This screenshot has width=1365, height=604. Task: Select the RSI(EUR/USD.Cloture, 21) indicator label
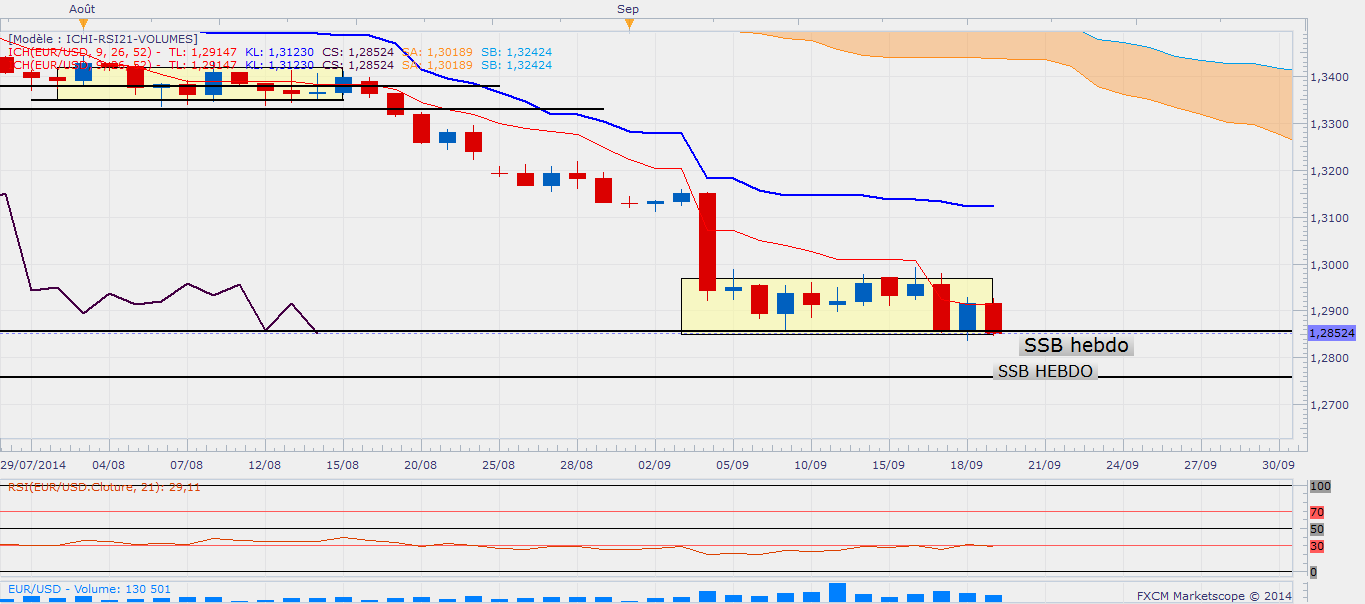(x=105, y=487)
